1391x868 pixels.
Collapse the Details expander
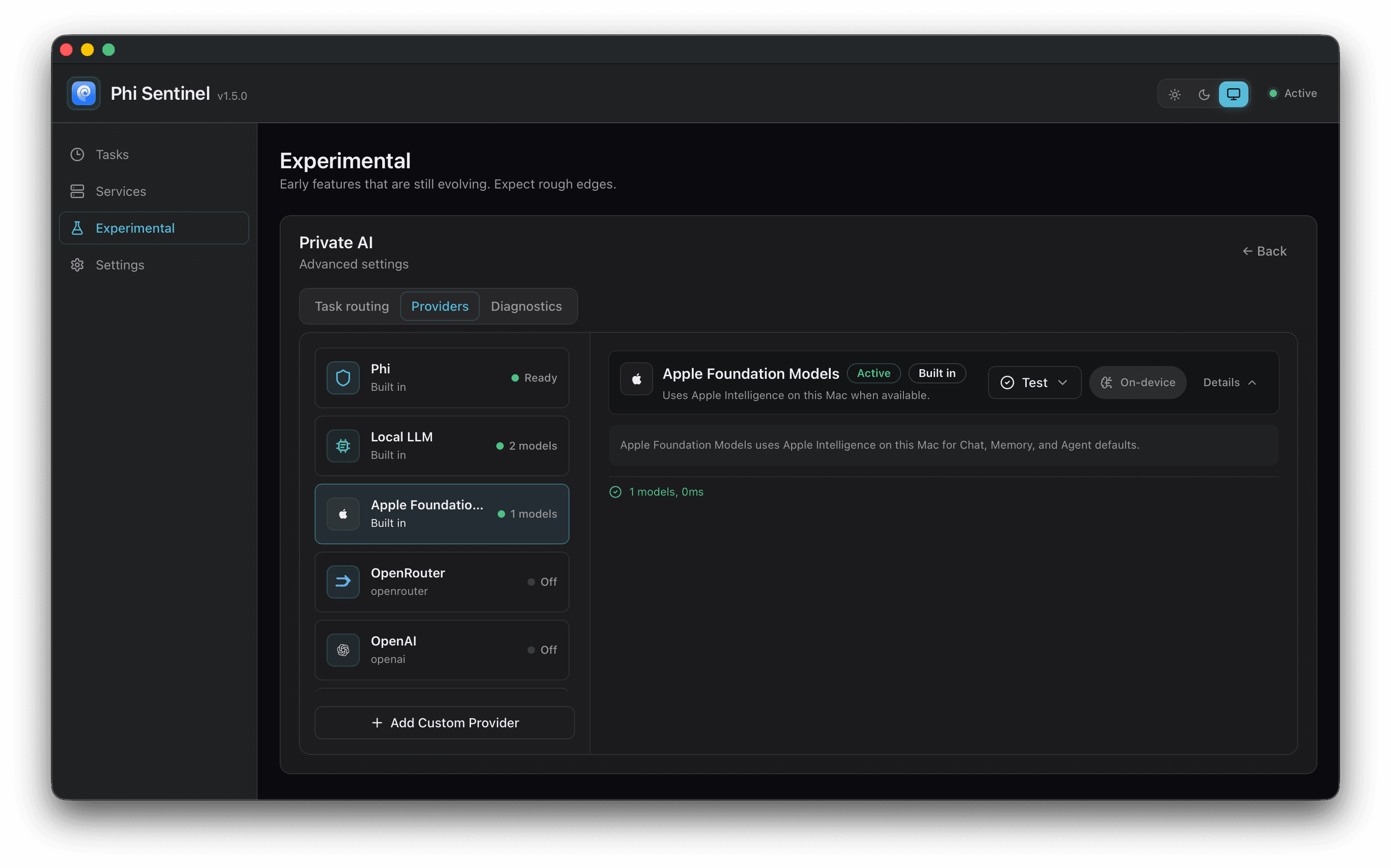pyautogui.click(x=1230, y=383)
